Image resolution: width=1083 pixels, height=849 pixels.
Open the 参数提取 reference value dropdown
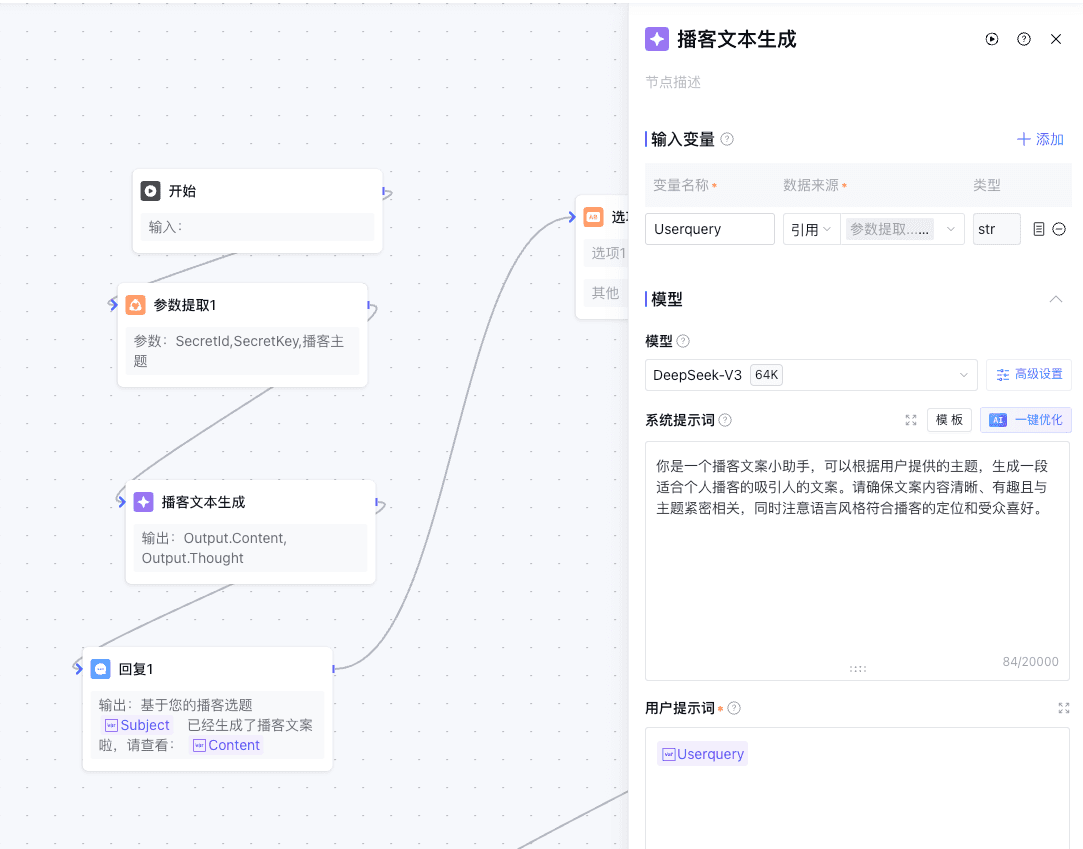point(902,229)
